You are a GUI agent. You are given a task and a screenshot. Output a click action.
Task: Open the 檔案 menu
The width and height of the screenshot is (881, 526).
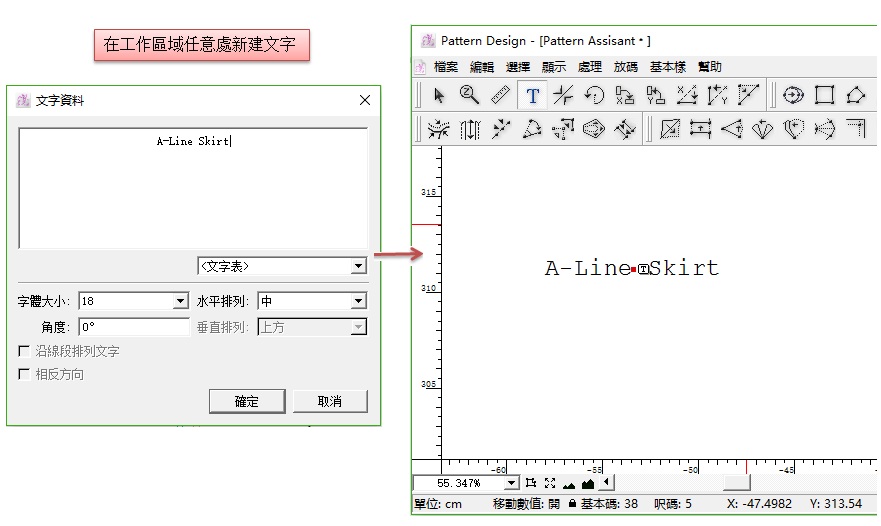[445, 67]
